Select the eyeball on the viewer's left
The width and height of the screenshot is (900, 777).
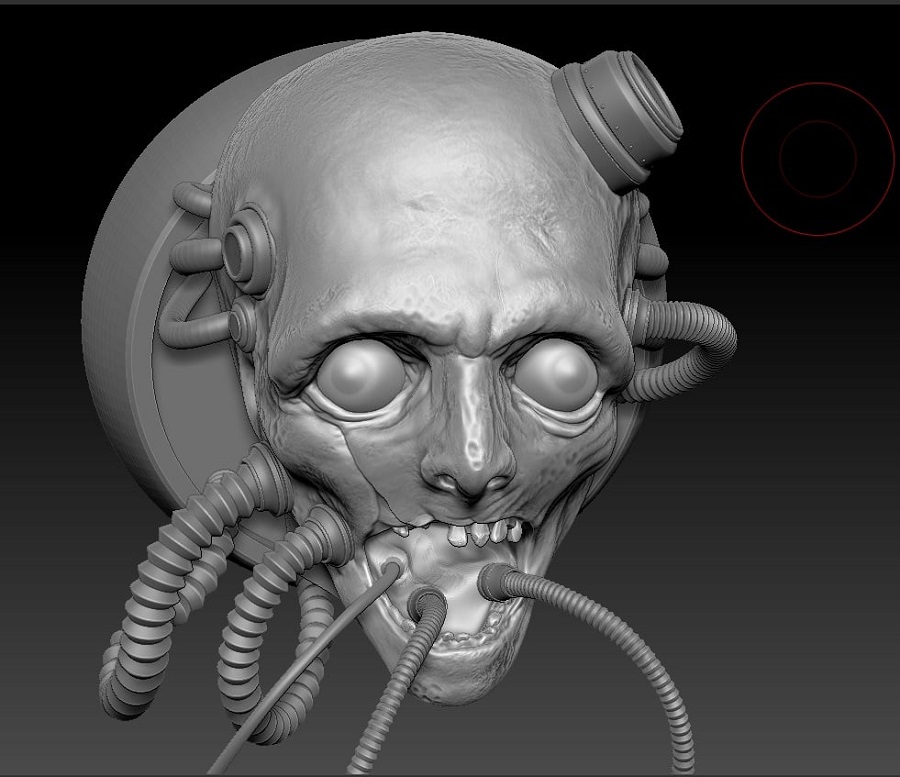[x=359, y=375]
